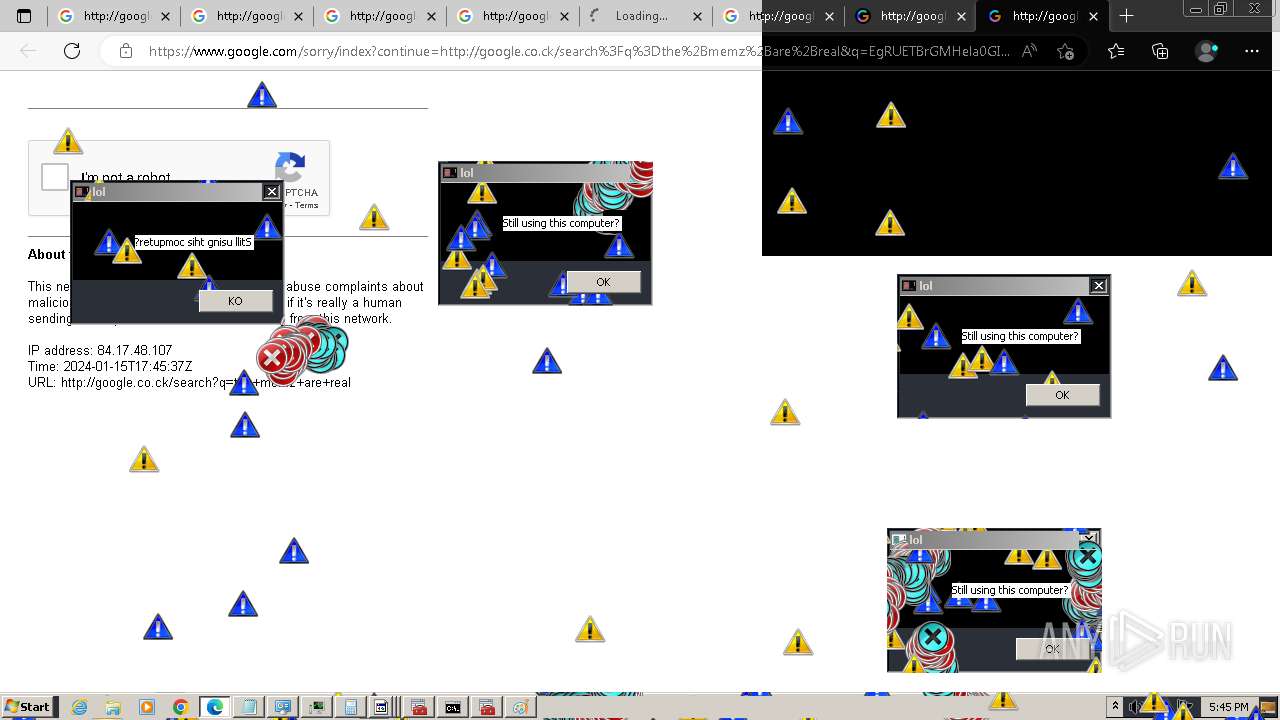Open the Command Prompt taskbar button
The image size is (1280, 720).
[x=453, y=707]
